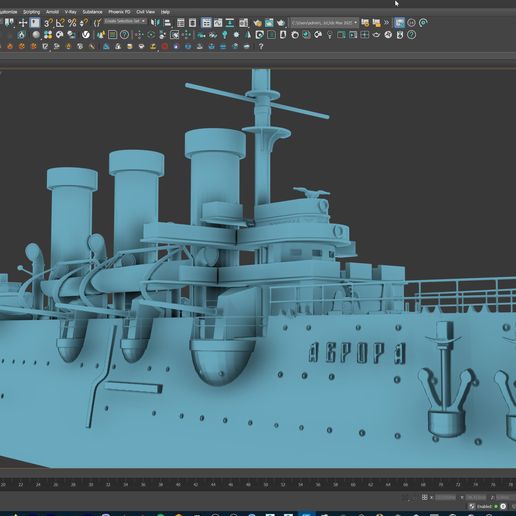The image size is (516, 516).
Task: Toggle the Enabled state indicator
Action: point(496,506)
